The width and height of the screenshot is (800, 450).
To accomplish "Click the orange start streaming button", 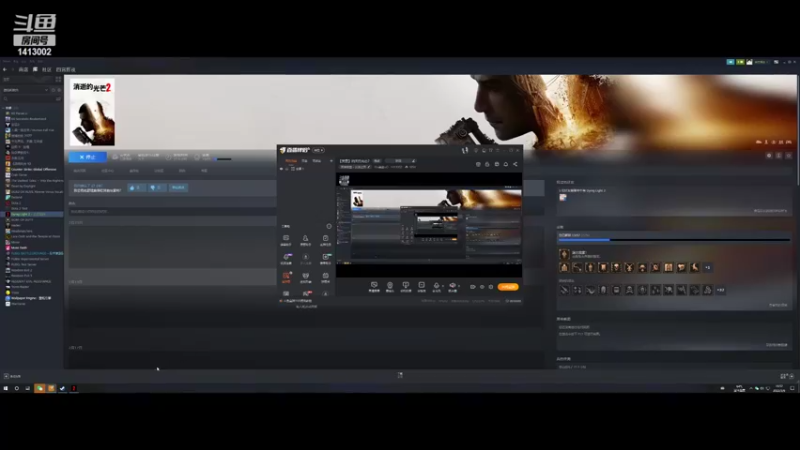I will pyautogui.click(x=508, y=287).
